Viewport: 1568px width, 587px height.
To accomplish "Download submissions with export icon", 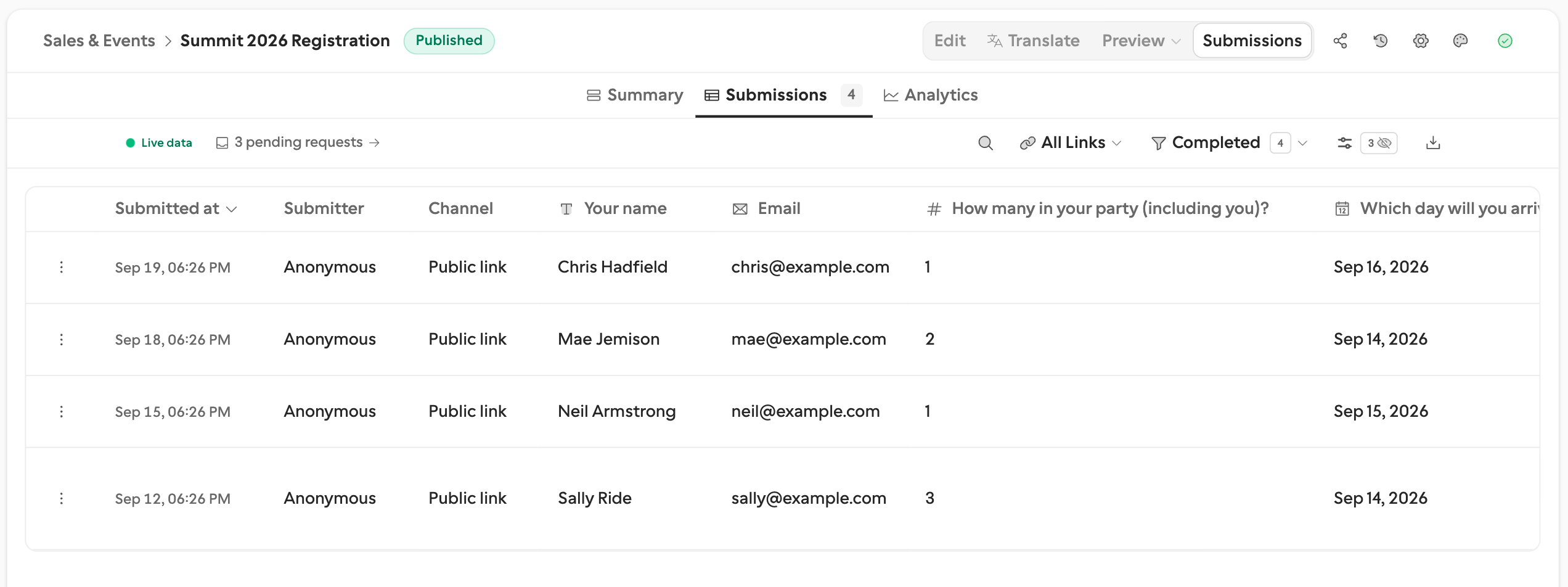I will click(1433, 143).
